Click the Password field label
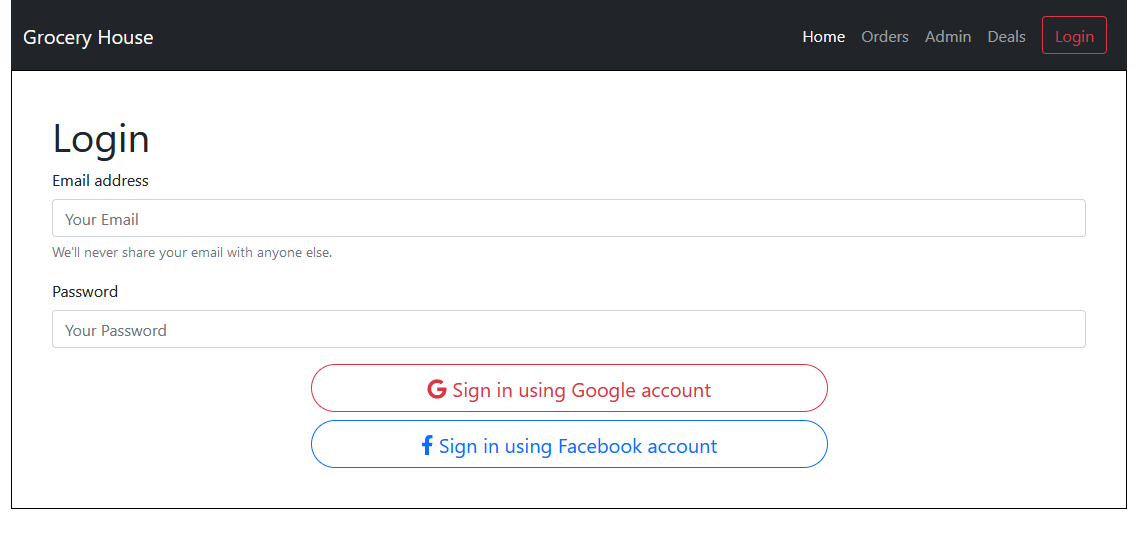The width and height of the screenshot is (1141, 547). pyautogui.click(x=85, y=292)
